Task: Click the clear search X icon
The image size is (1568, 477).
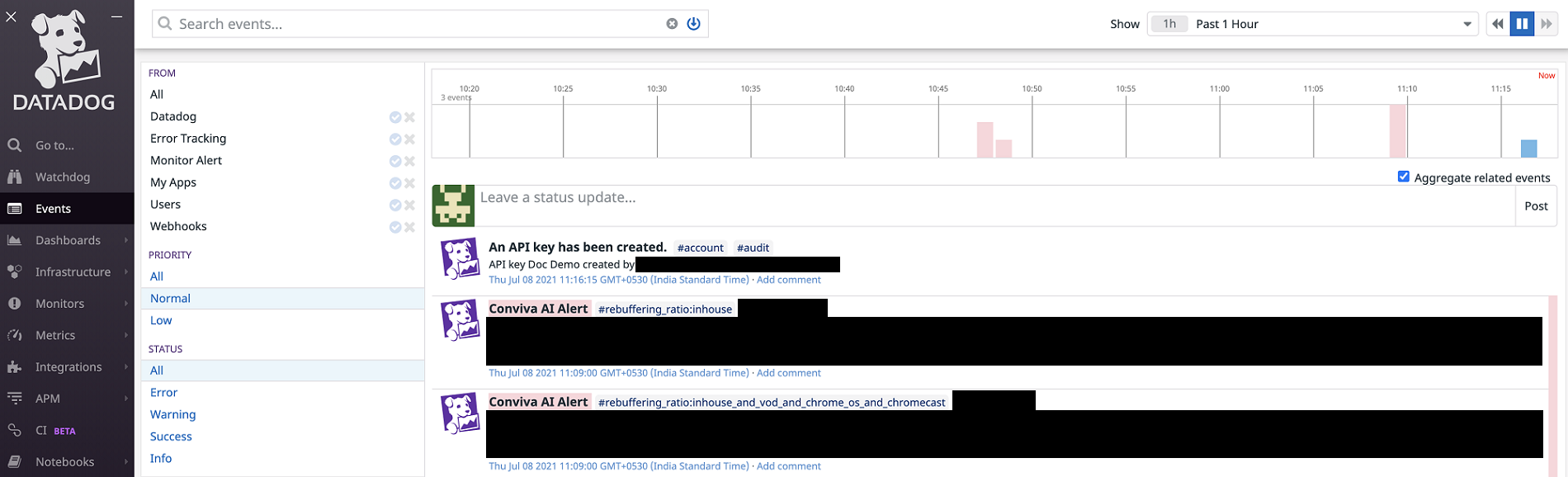Action: click(672, 24)
